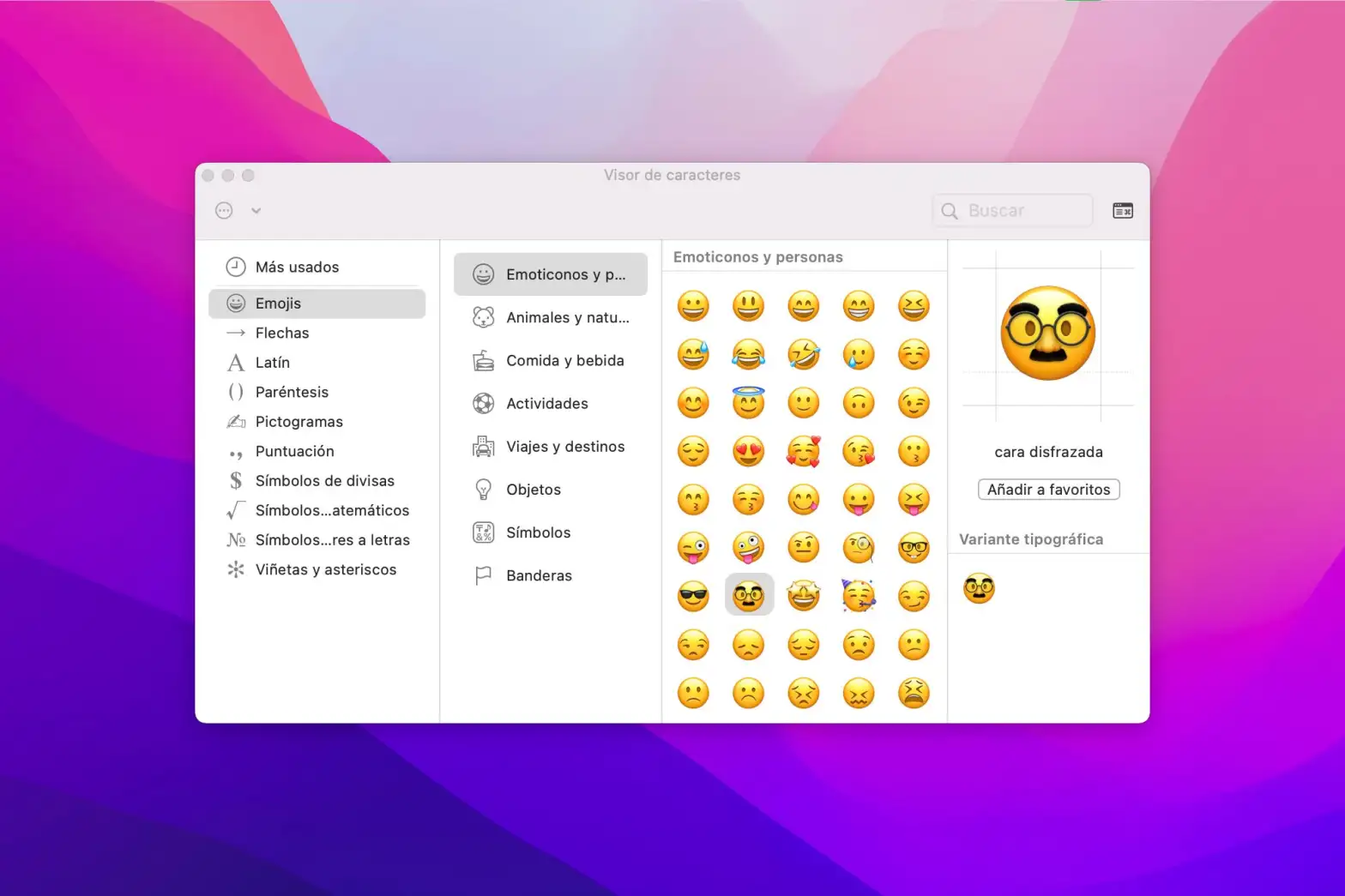Select Animales y naturaleza subcategory
This screenshot has width=1345, height=896.
coord(551,317)
